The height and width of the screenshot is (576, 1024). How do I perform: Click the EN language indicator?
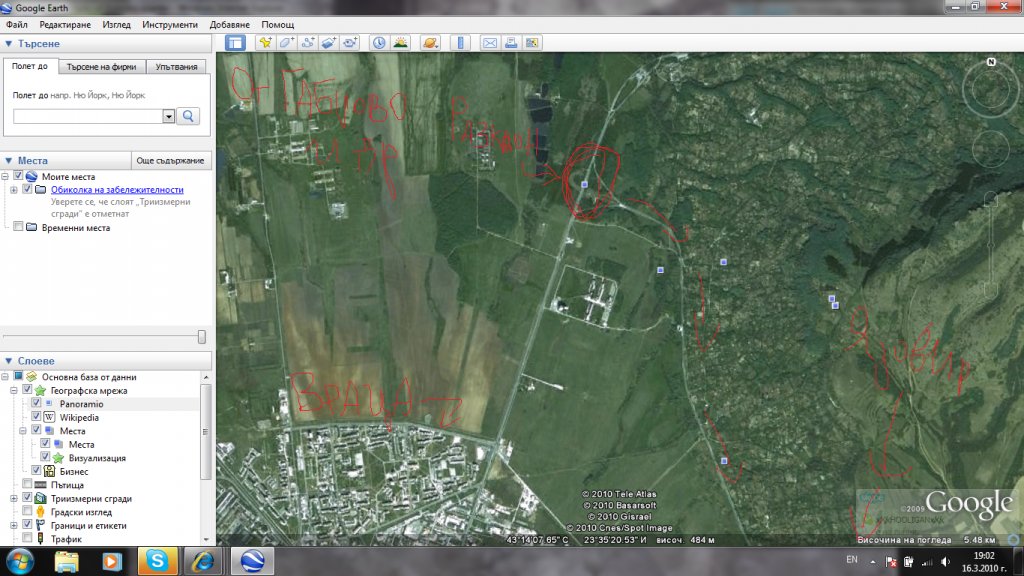852,560
